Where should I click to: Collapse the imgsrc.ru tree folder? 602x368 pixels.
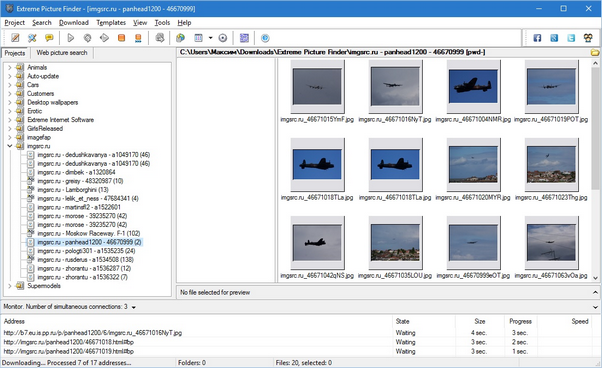pos(10,146)
